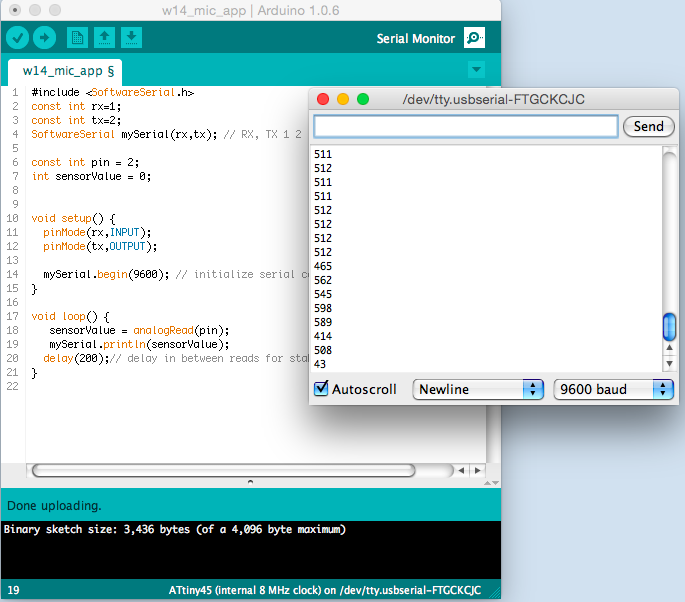Click the Arduino 1.0.6 window title
This screenshot has width=685, height=602.
(250, 10)
